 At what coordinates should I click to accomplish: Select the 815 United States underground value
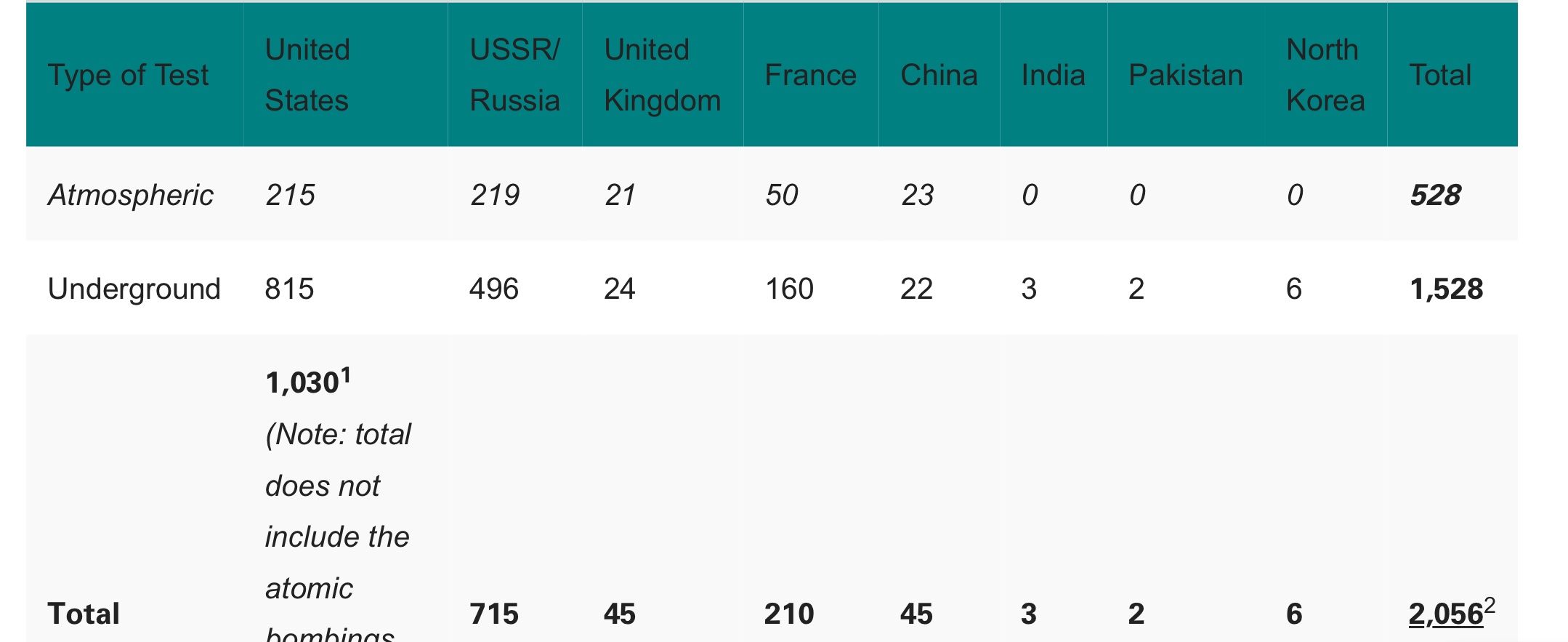coord(289,289)
